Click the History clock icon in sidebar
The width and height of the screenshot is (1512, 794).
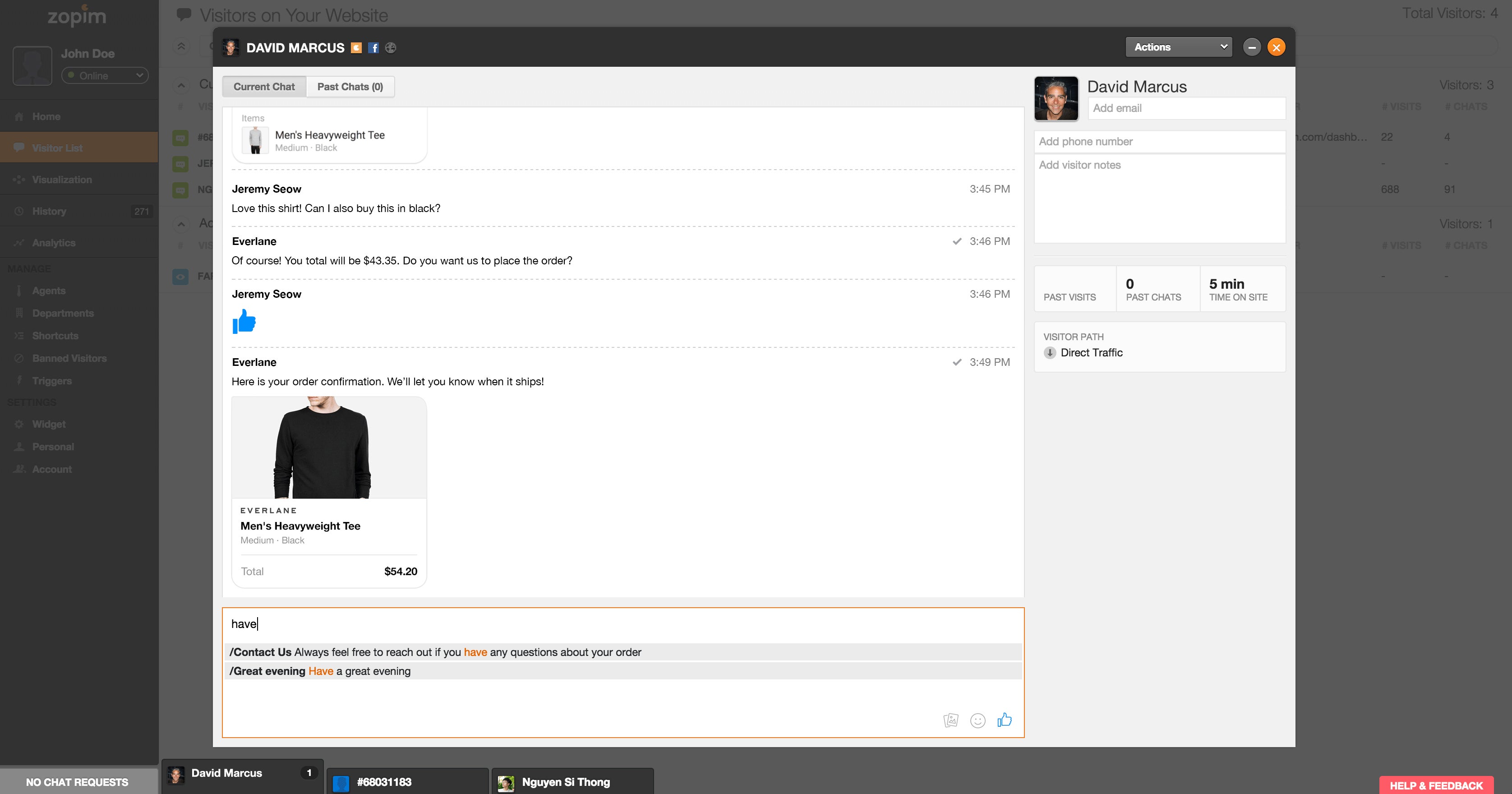click(x=19, y=211)
